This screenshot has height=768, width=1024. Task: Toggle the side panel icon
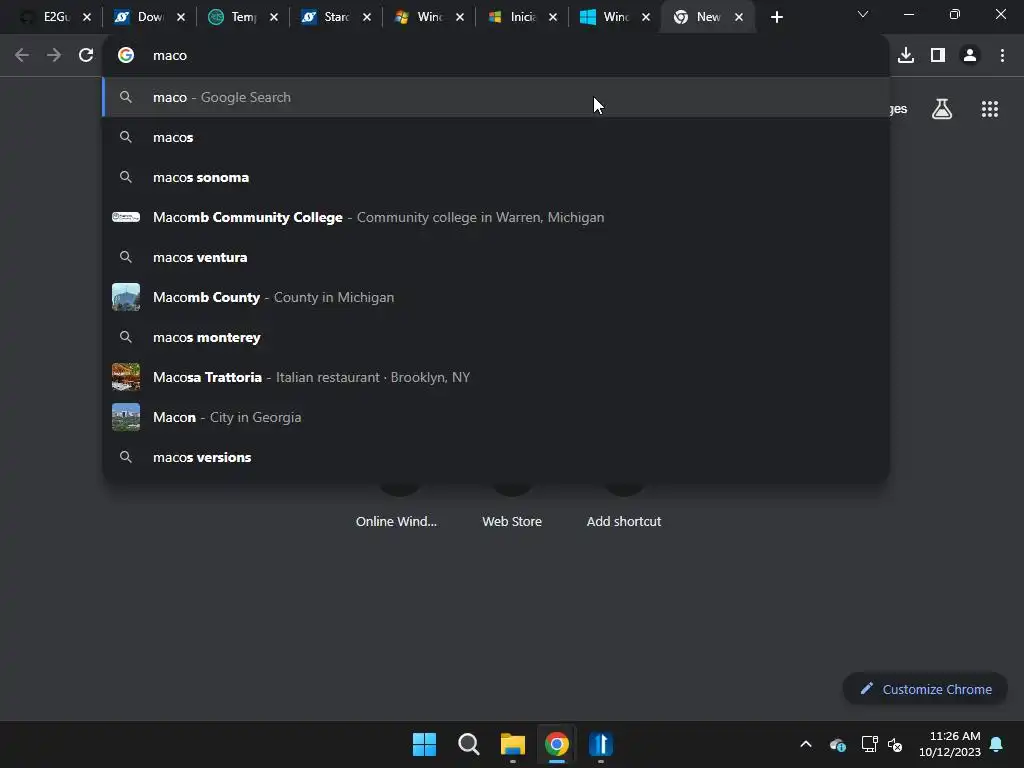coord(938,56)
